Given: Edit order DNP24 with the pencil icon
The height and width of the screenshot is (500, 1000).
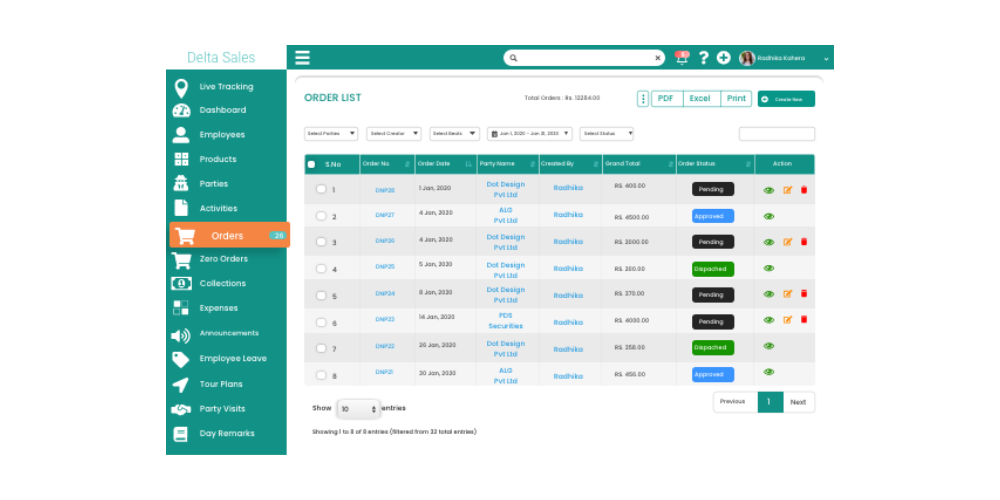Looking at the screenshot, I should point(788,294).
